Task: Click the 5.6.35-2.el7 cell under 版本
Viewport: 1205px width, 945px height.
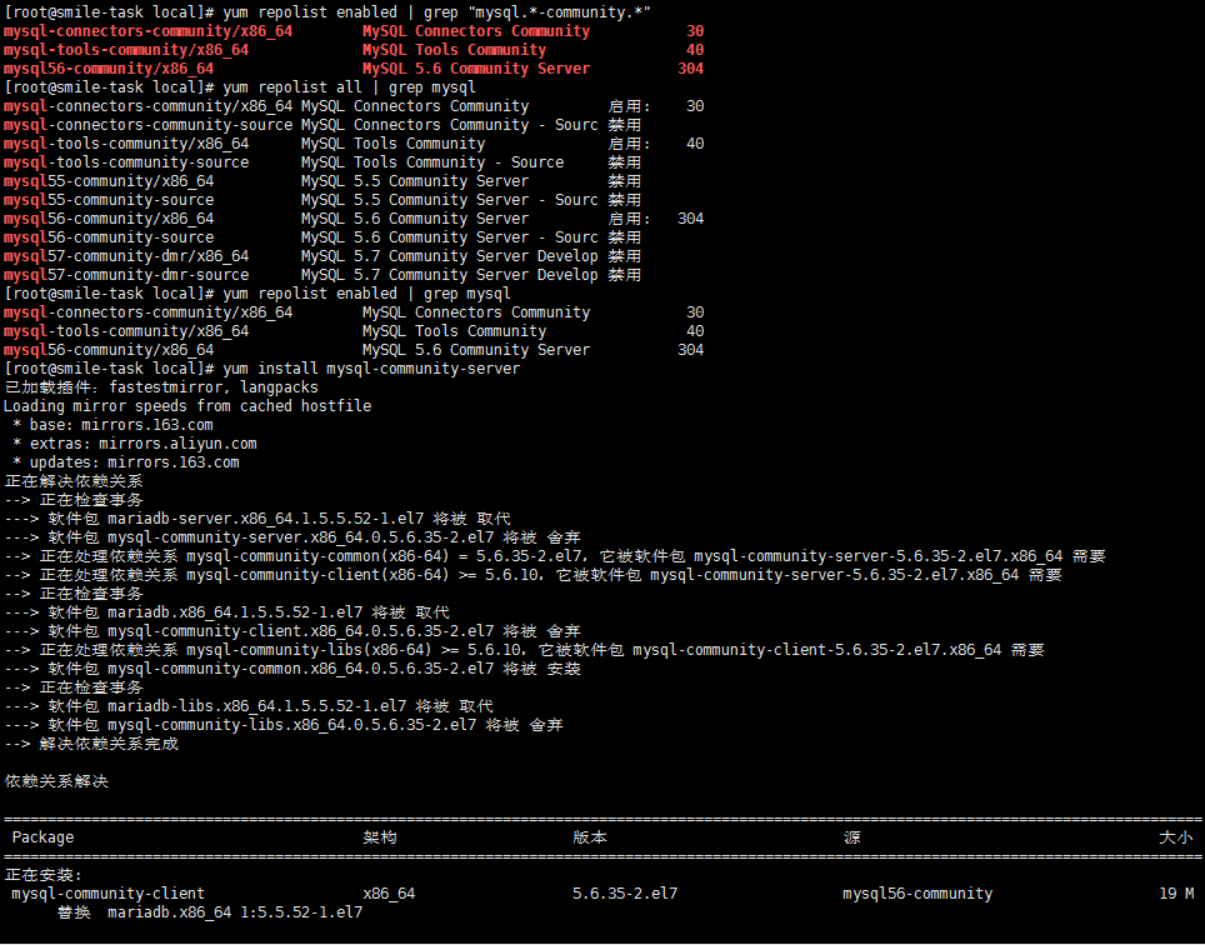Action: [625, 893]
